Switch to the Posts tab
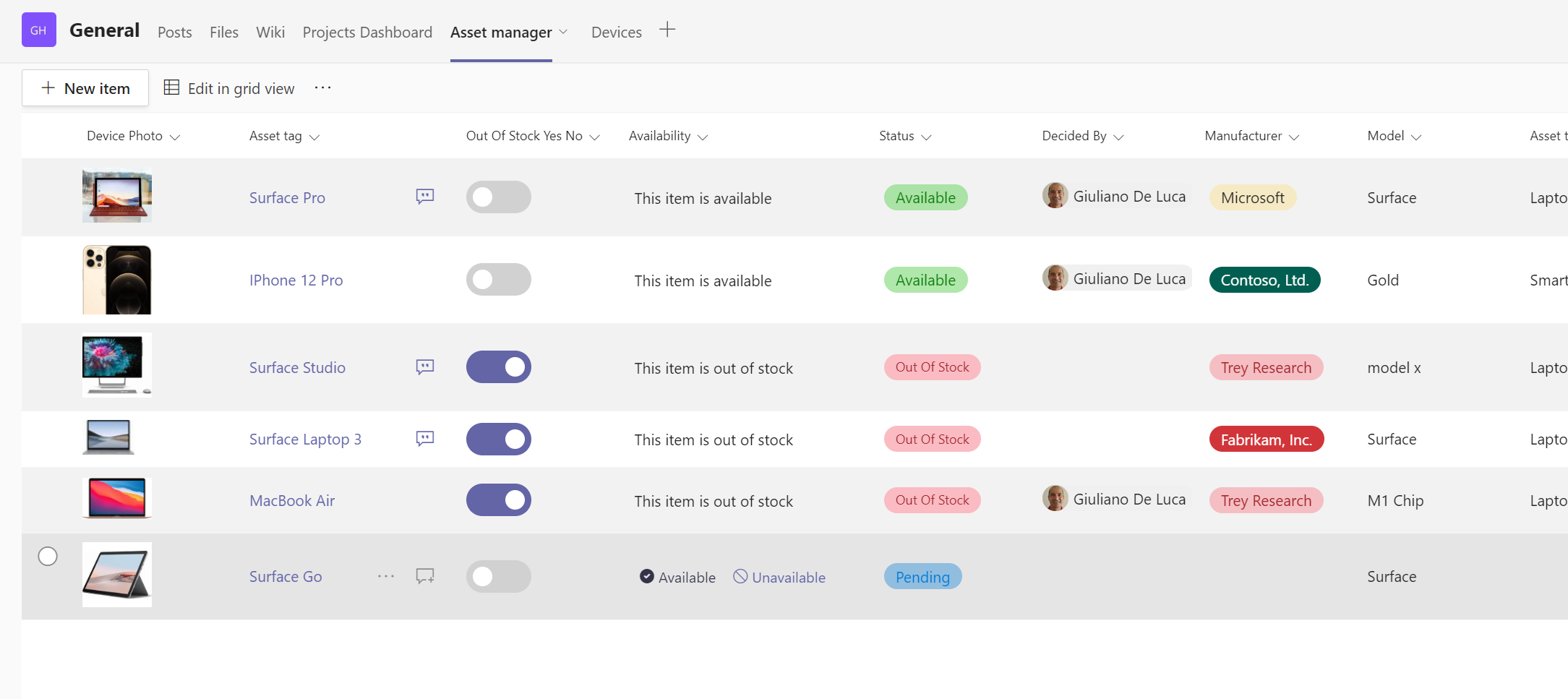Image resolution: width=1568 pixels, height=699 pixels. click(175, 33)
